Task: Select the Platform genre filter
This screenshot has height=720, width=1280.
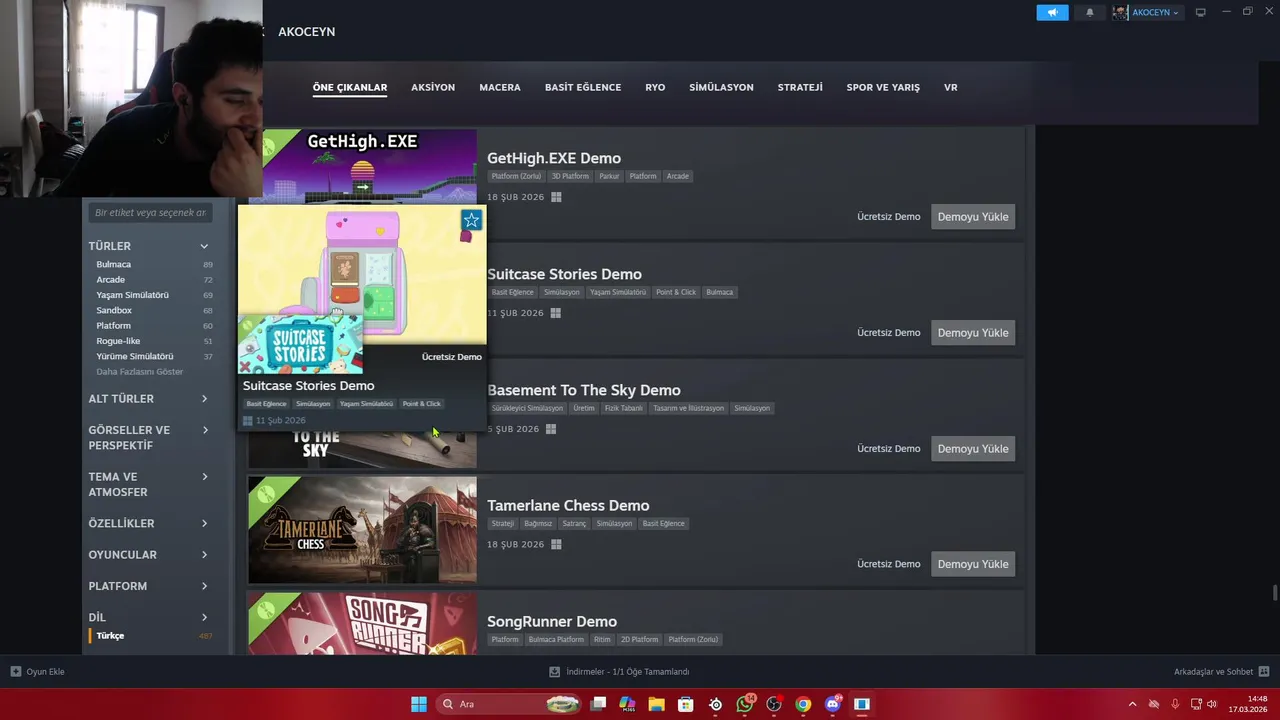Action: 113,326
